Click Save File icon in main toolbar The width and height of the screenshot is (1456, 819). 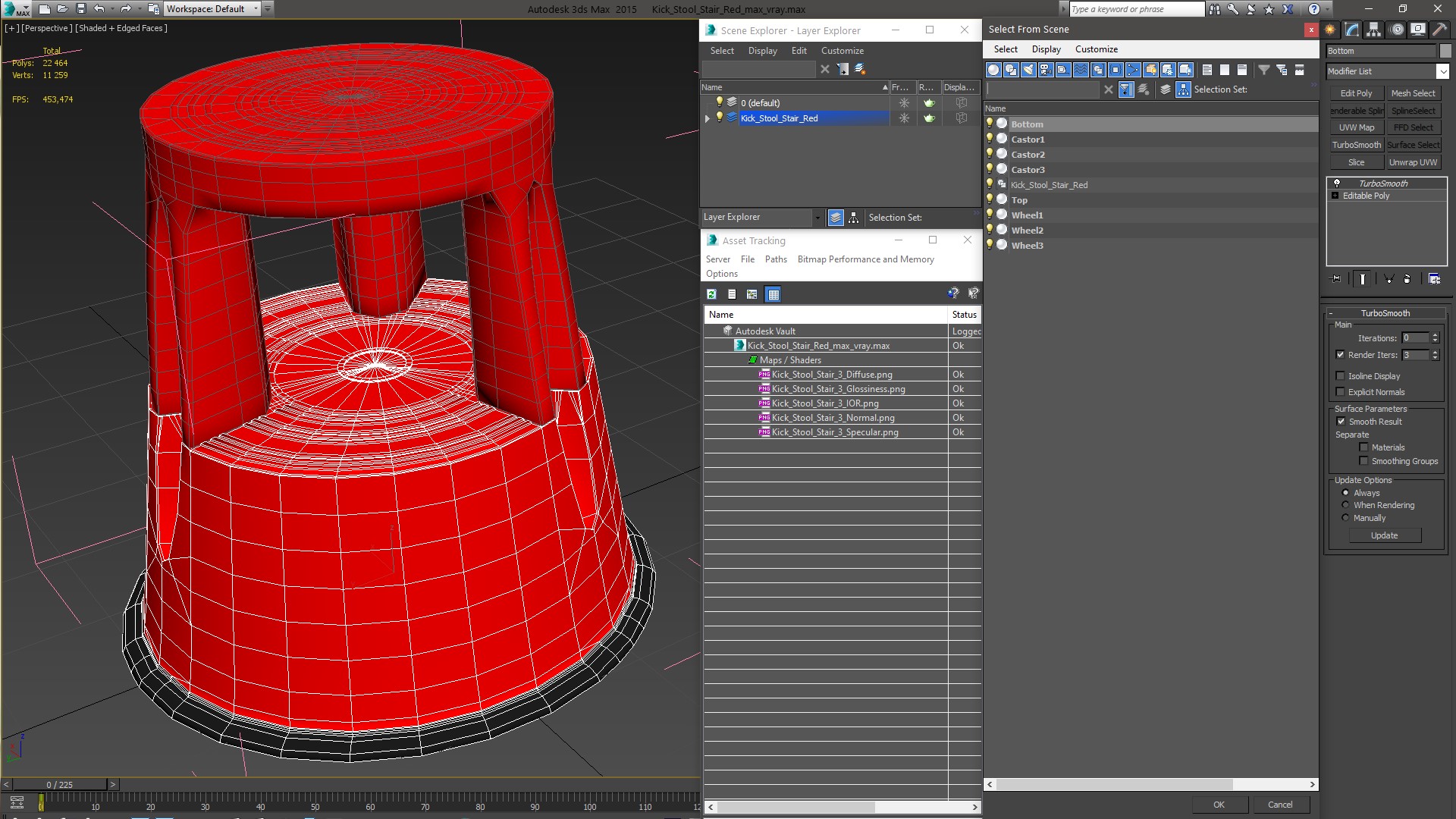coord(81,9)
